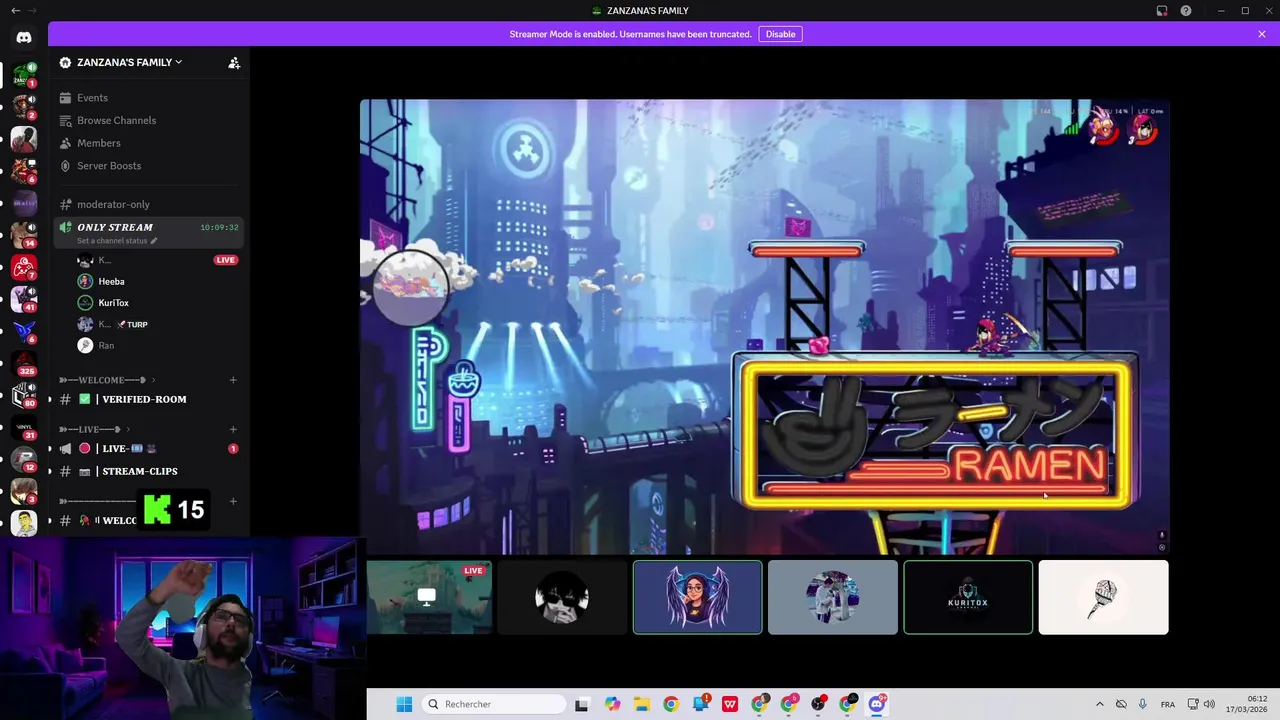1280x720 pixels.
Task: Open the volume and network tray icons
Action: coord(1200,704)
